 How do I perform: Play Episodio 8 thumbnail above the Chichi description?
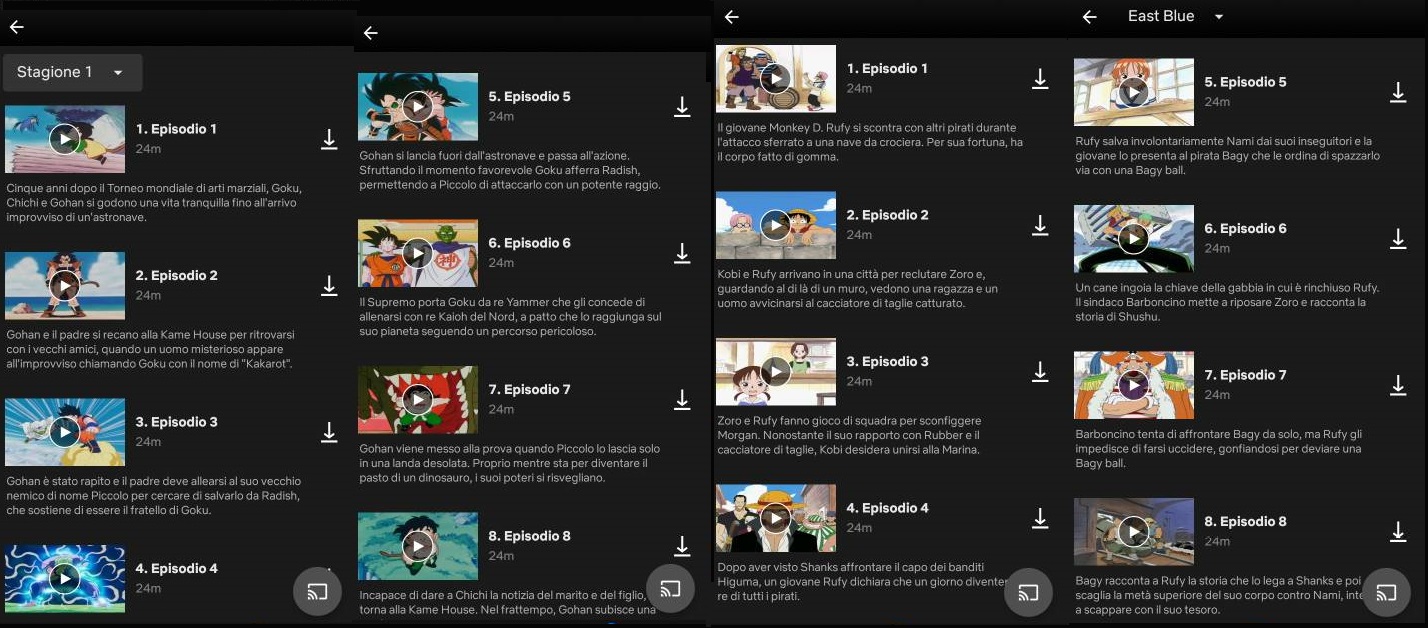pos(418,546)
